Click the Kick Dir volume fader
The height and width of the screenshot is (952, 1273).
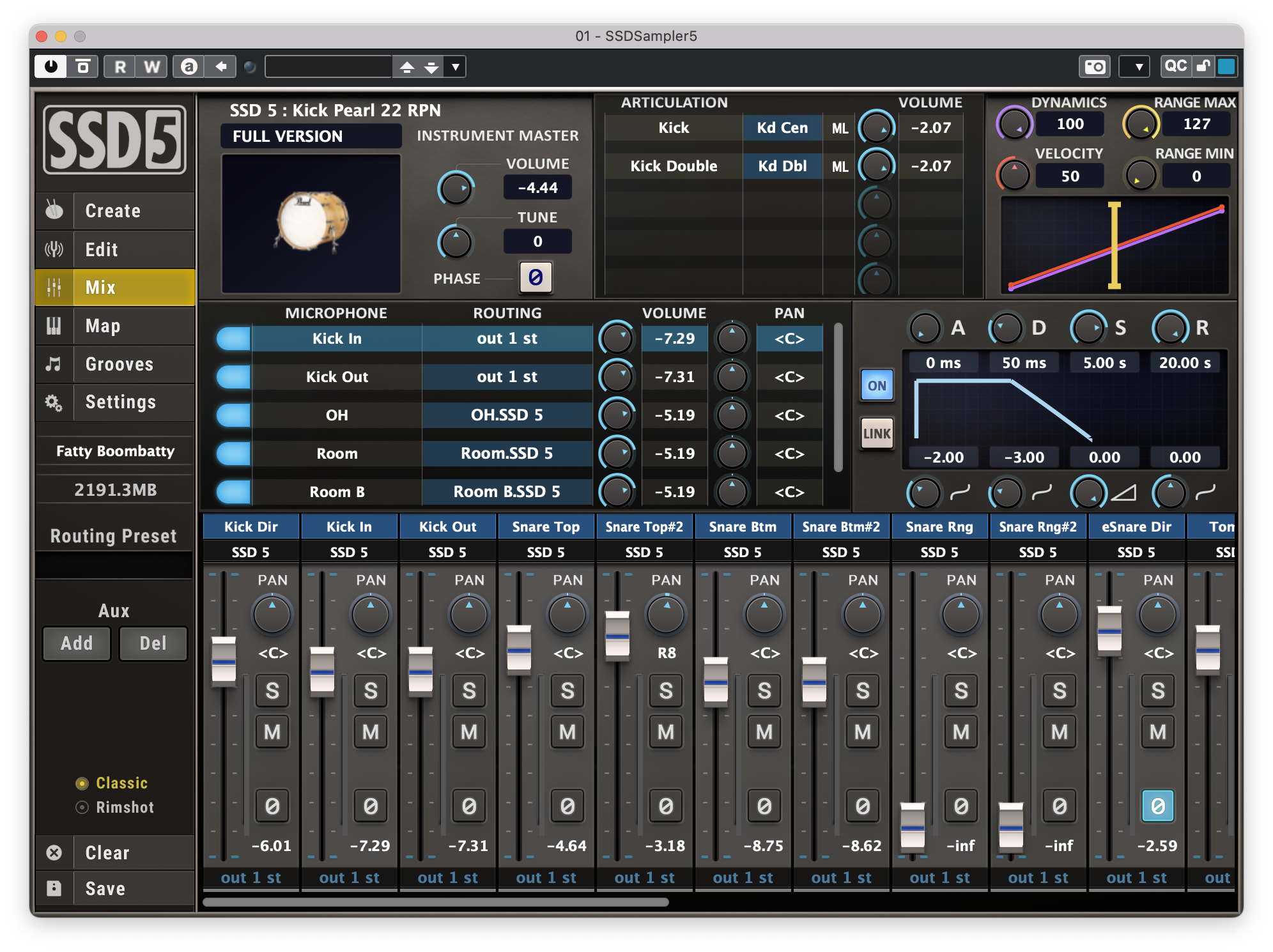point(224,662)
